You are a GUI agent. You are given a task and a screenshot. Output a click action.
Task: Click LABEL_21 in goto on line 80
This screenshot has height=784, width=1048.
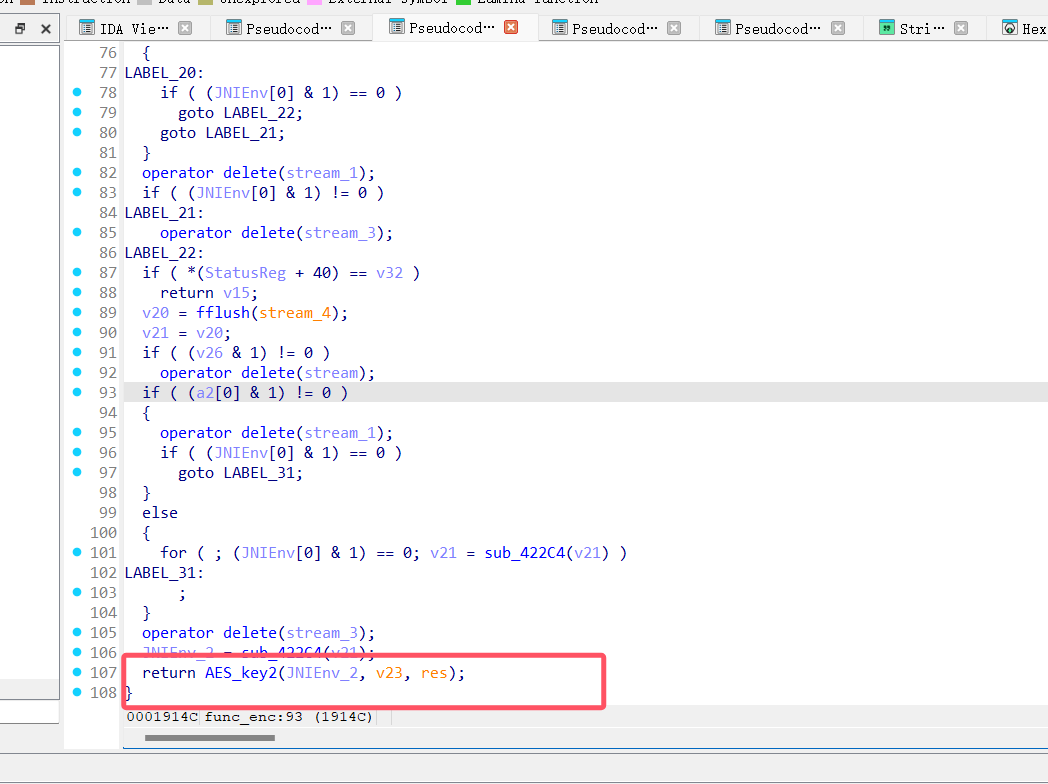click(x=241, y=133)
